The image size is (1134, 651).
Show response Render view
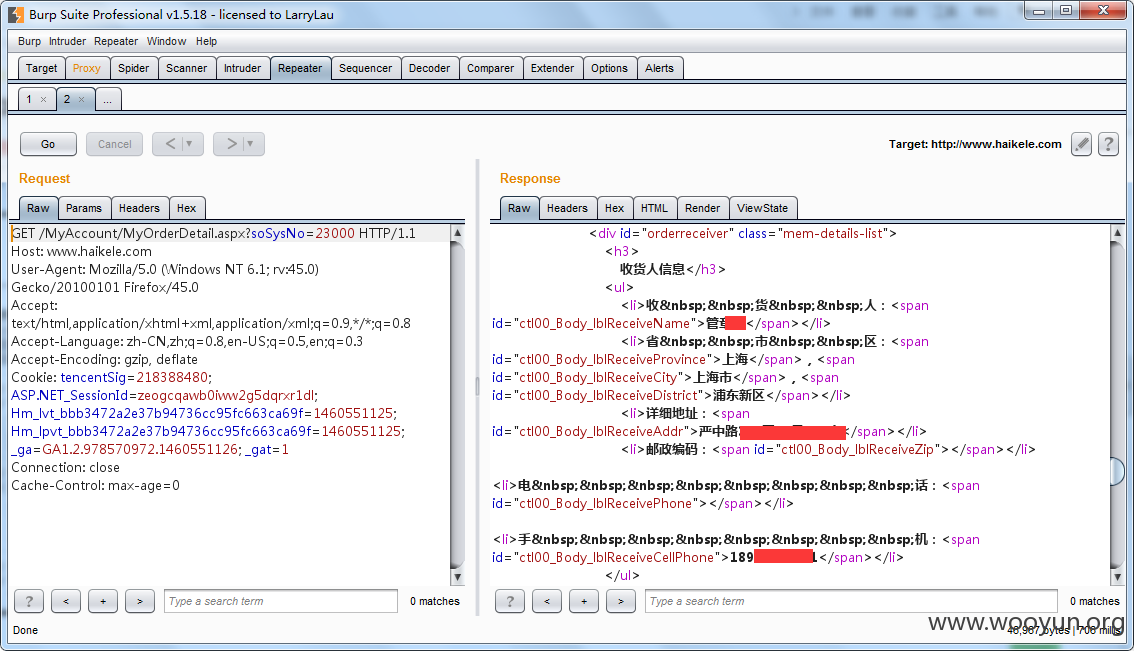click(x=702, y=208)
